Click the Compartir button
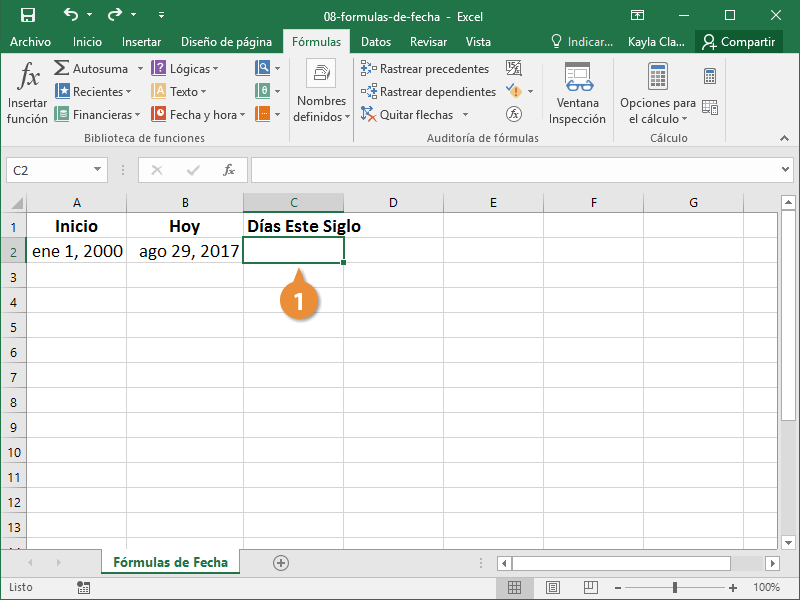800x600 pixels. [738, 42]
